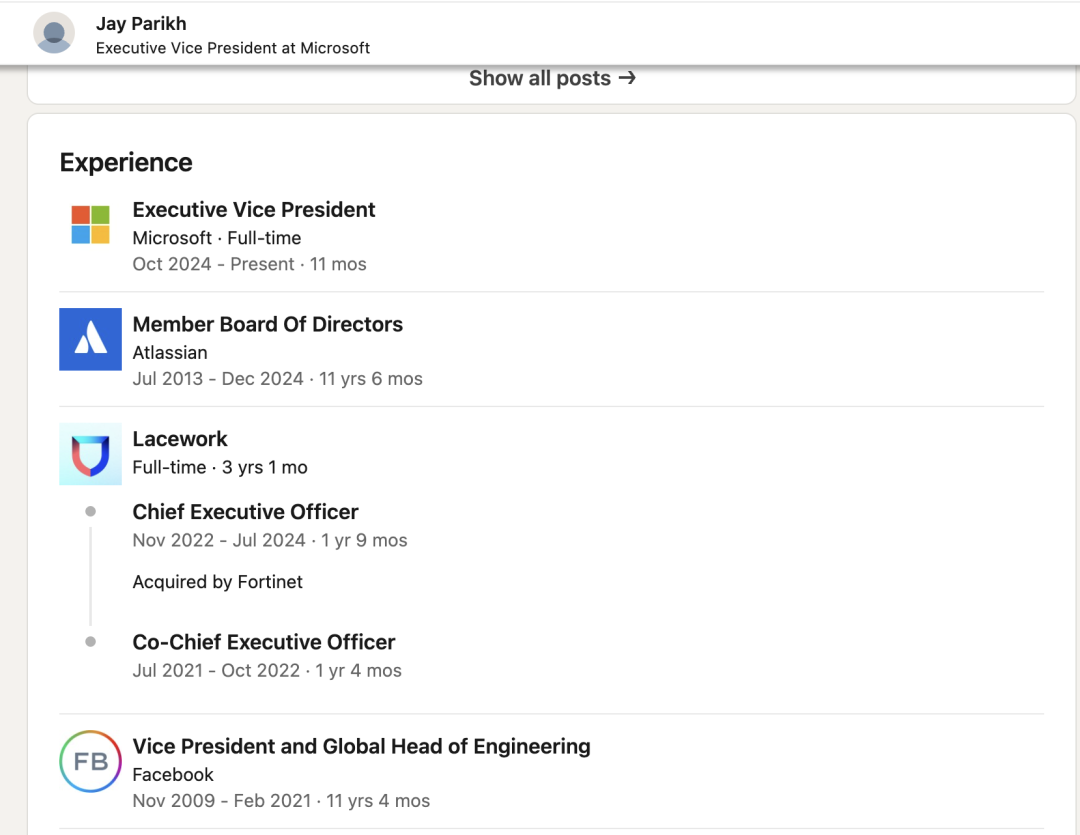Click the Facebook company name text

pos(173,775)
